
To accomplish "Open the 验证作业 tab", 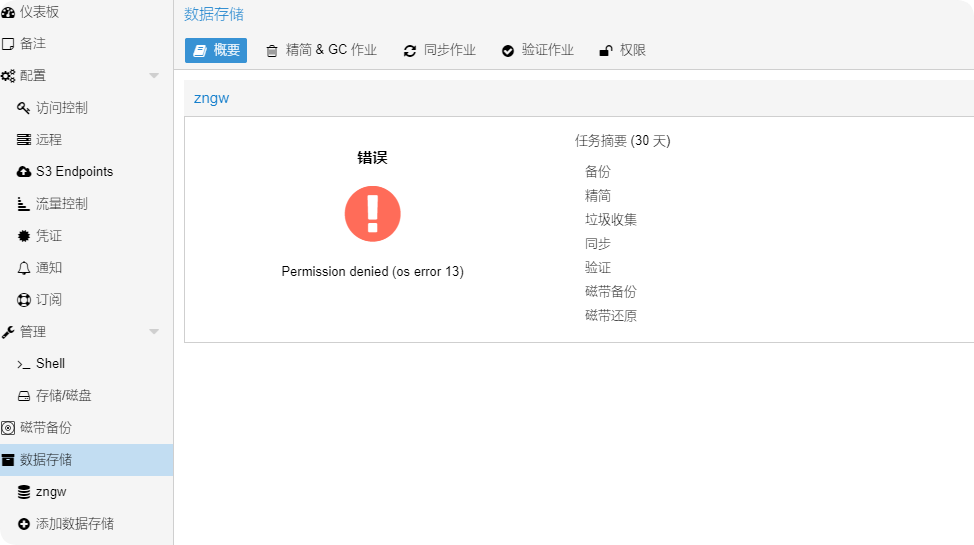I will pos(537,50).
